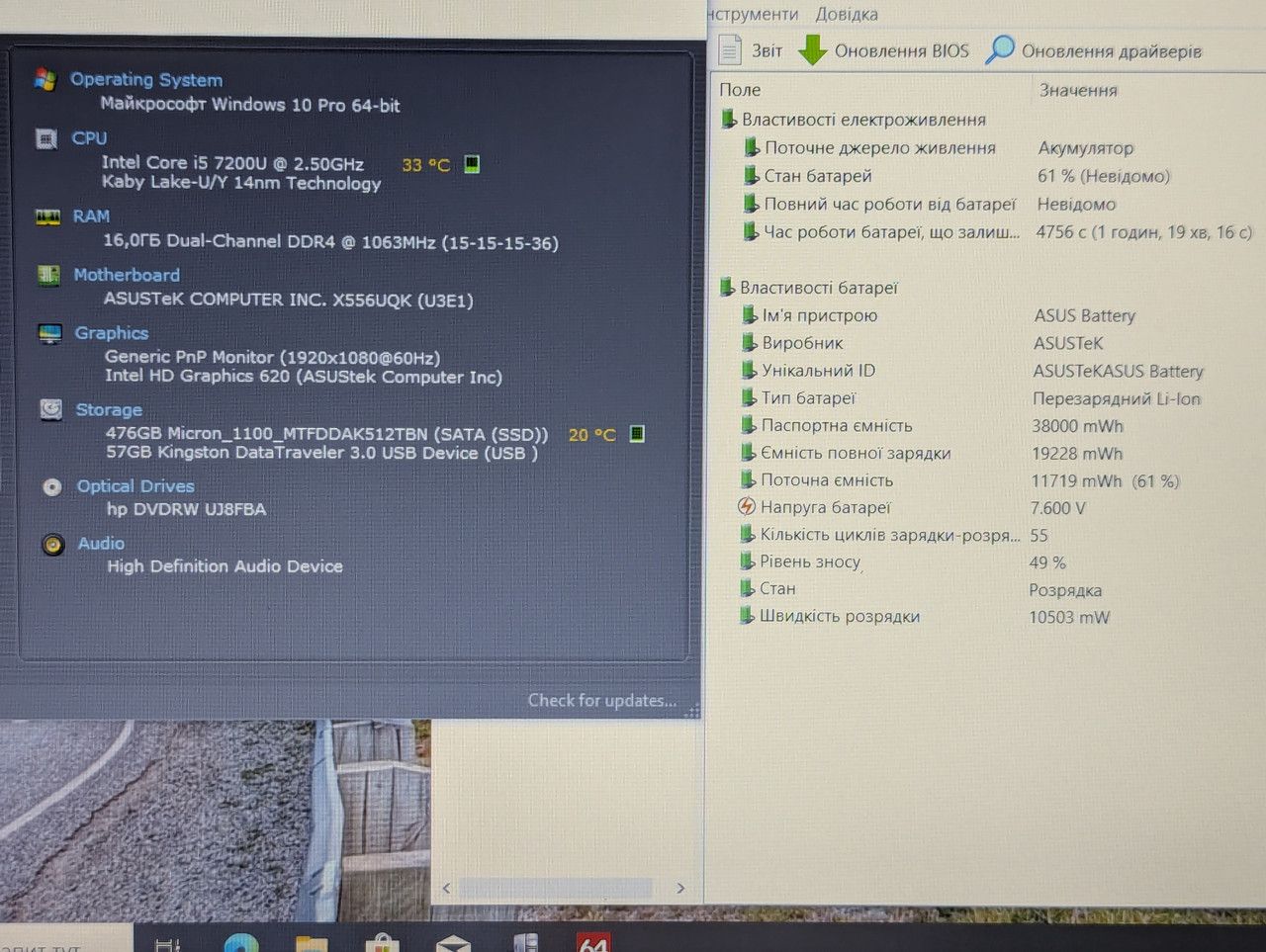This screenshot has height=952, width=1266.
Task: Open the Звіт report toolbar button
Action: 750,49
